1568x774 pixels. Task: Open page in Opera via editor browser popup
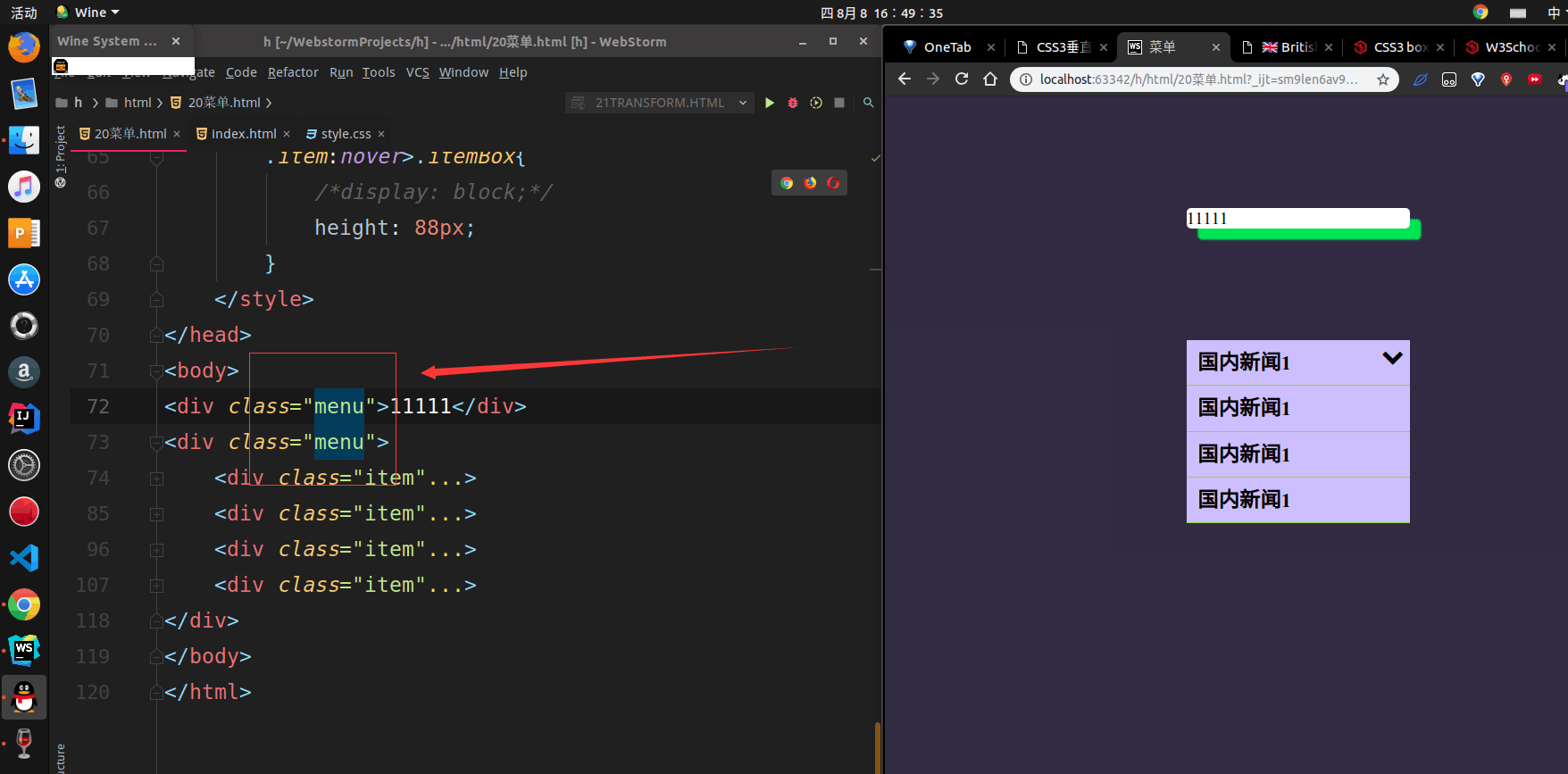(833, 183)
